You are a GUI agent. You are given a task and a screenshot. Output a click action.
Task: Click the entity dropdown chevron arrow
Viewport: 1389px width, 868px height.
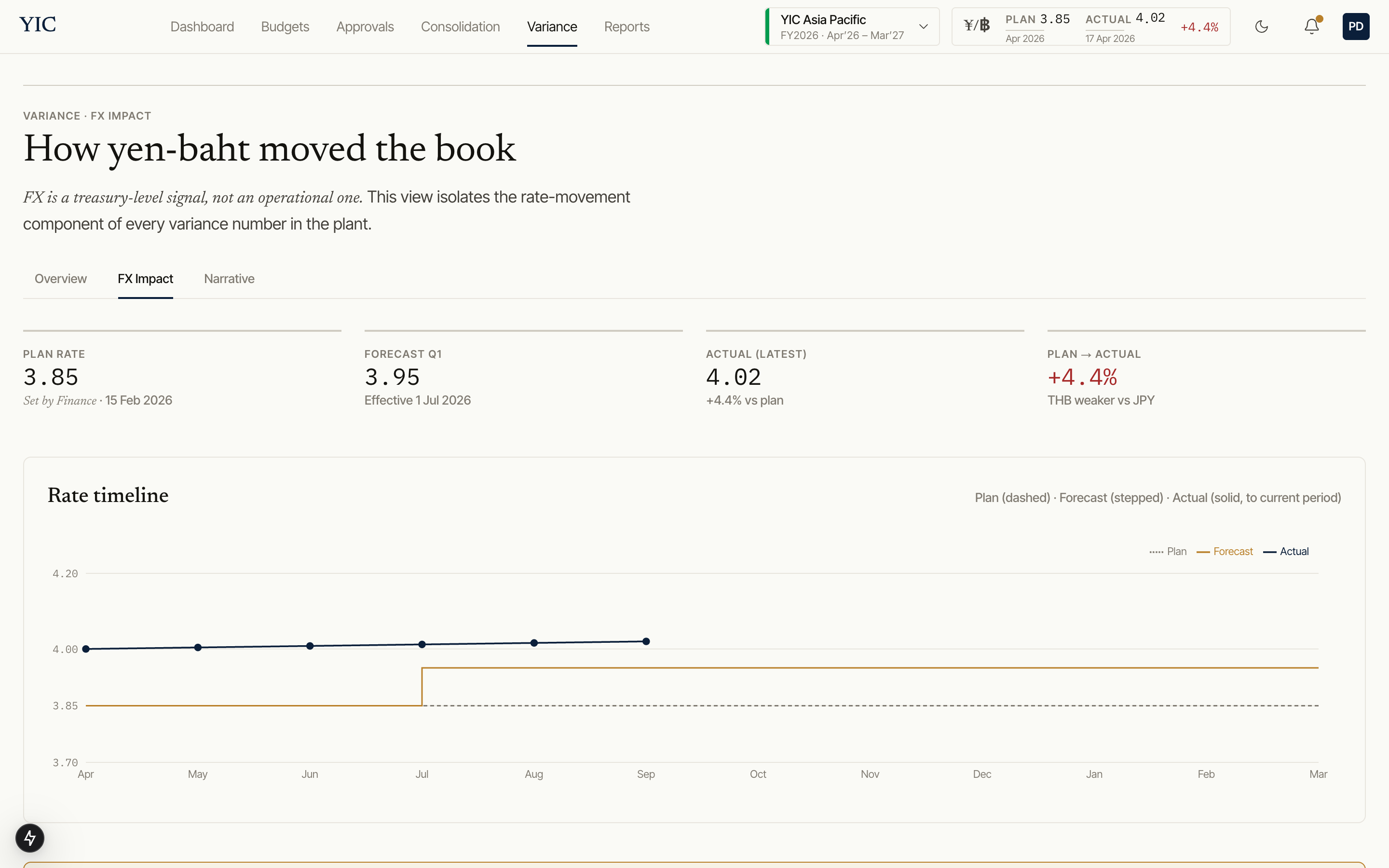click(923, 27)
